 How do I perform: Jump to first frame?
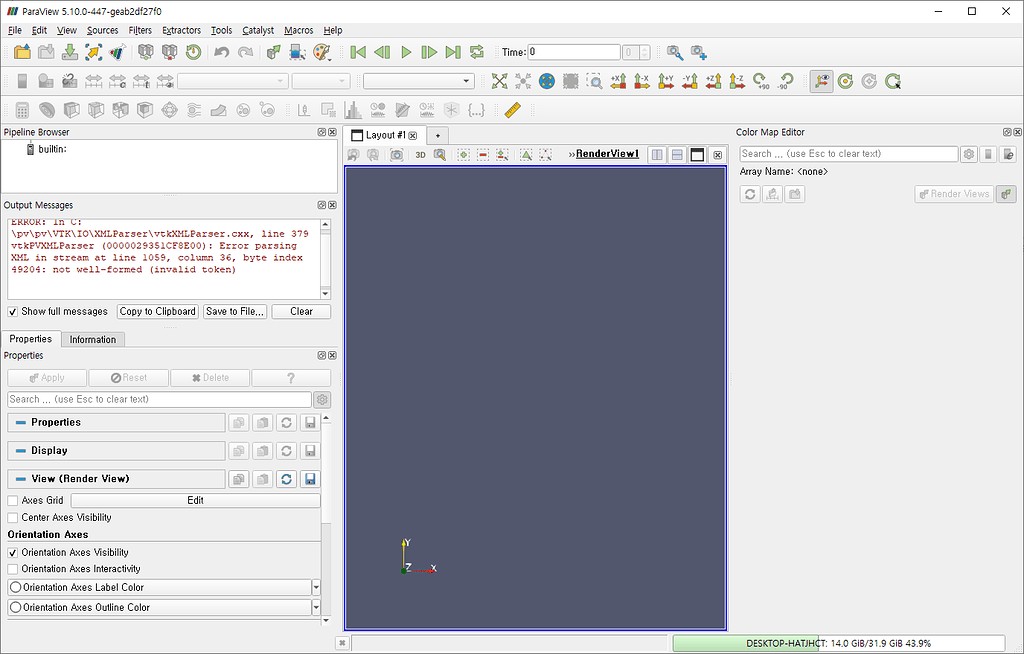(358, 52)
